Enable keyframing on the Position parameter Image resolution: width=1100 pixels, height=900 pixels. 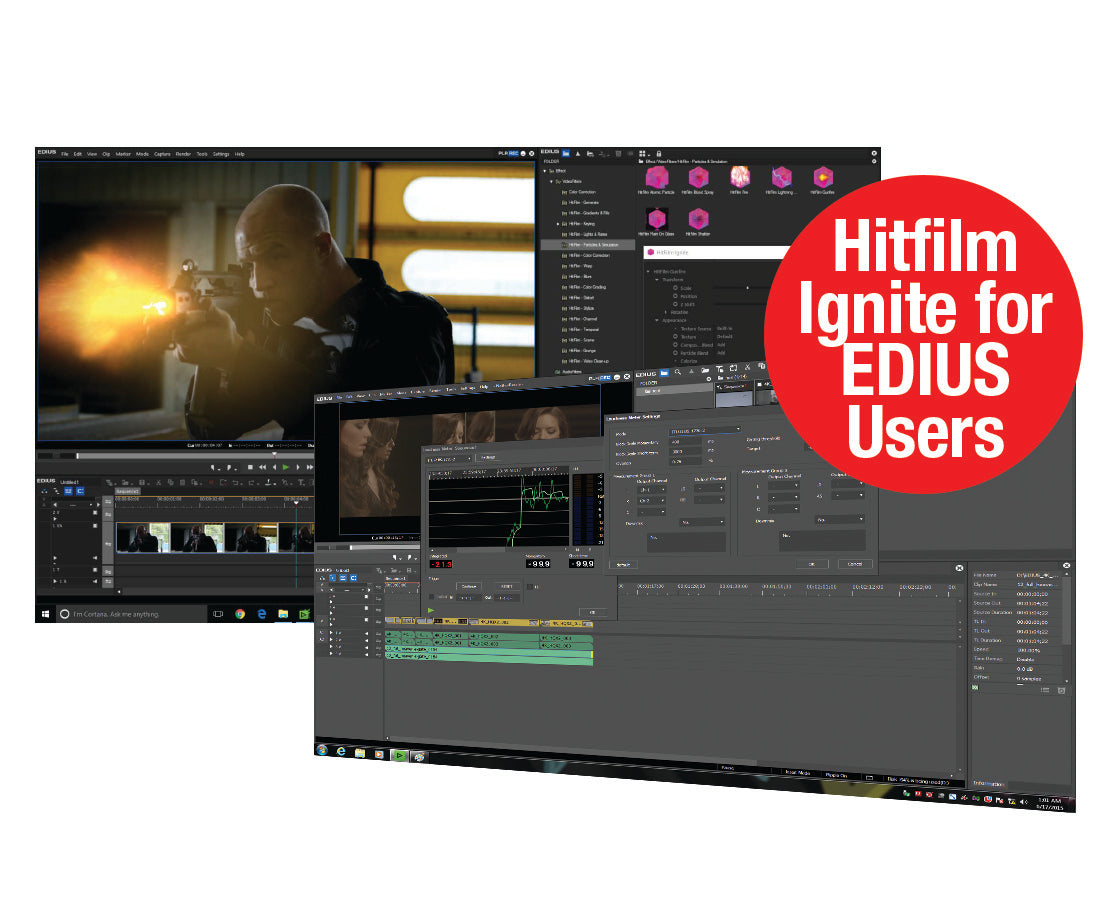(x=674, y=296)
